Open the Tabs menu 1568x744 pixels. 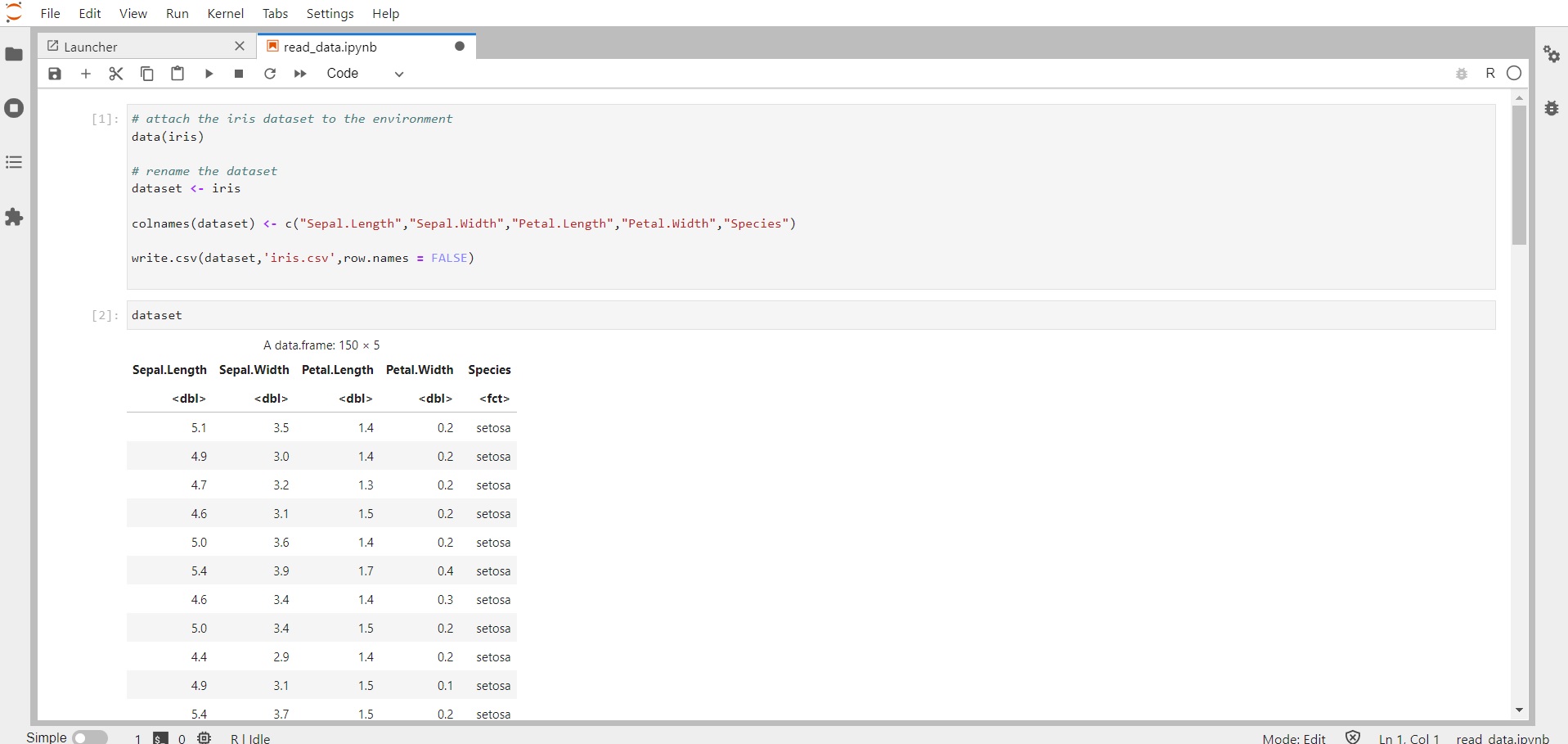tap(276, 14)
